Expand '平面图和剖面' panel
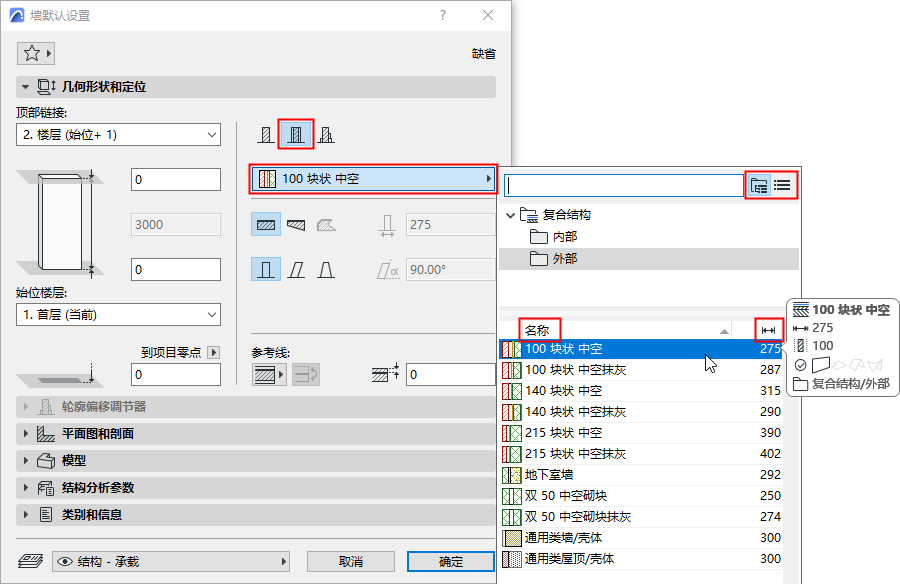900x584 pixels. 255,434
